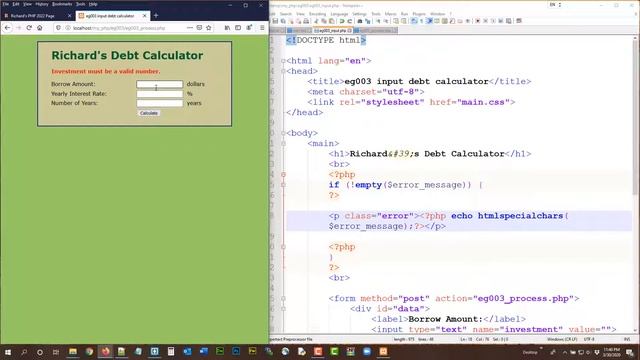Go back in Firefox browser
Screen dimensions: 640x360
click(8, 28)
